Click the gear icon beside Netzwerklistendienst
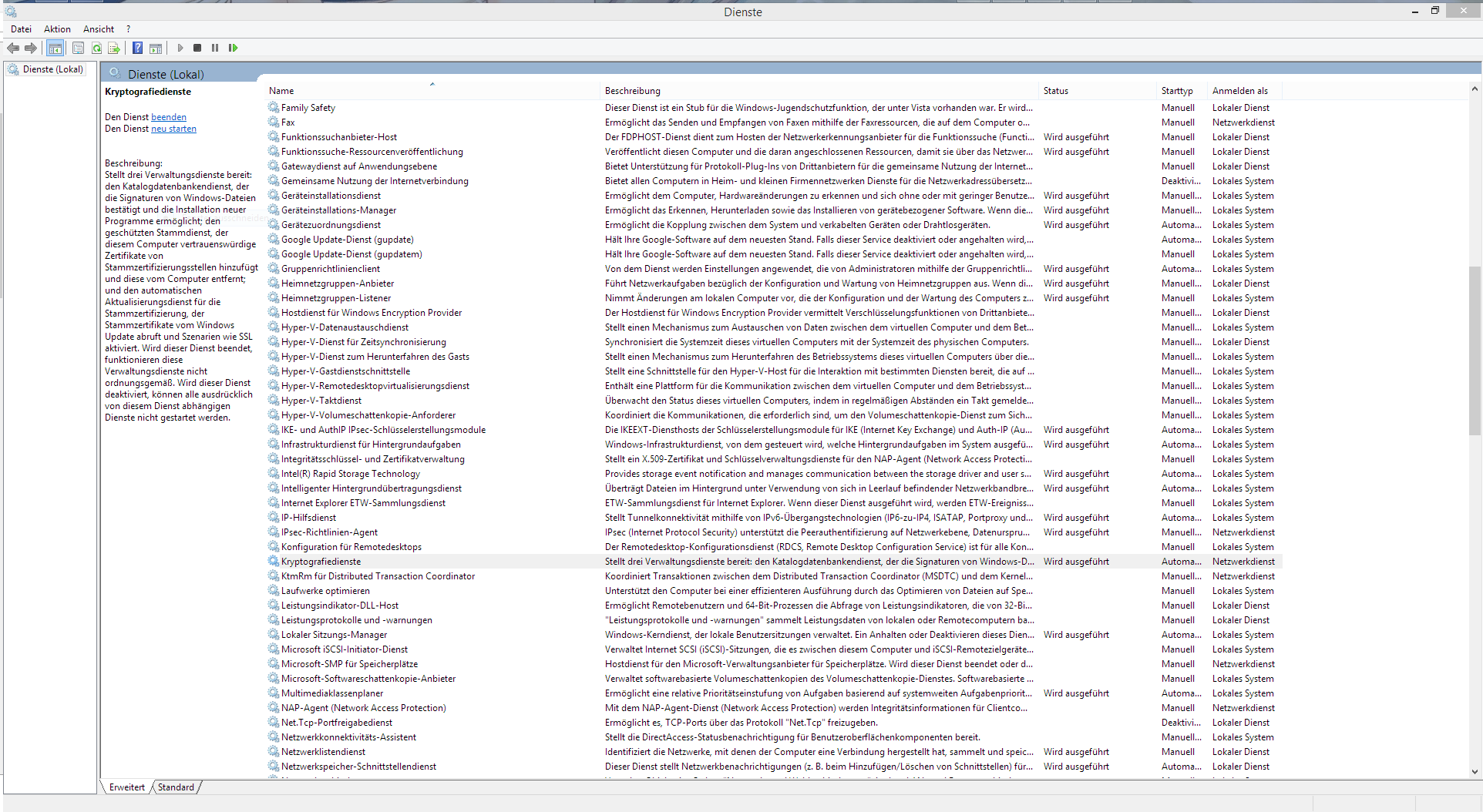1483x812 pixels. point(274,752)
